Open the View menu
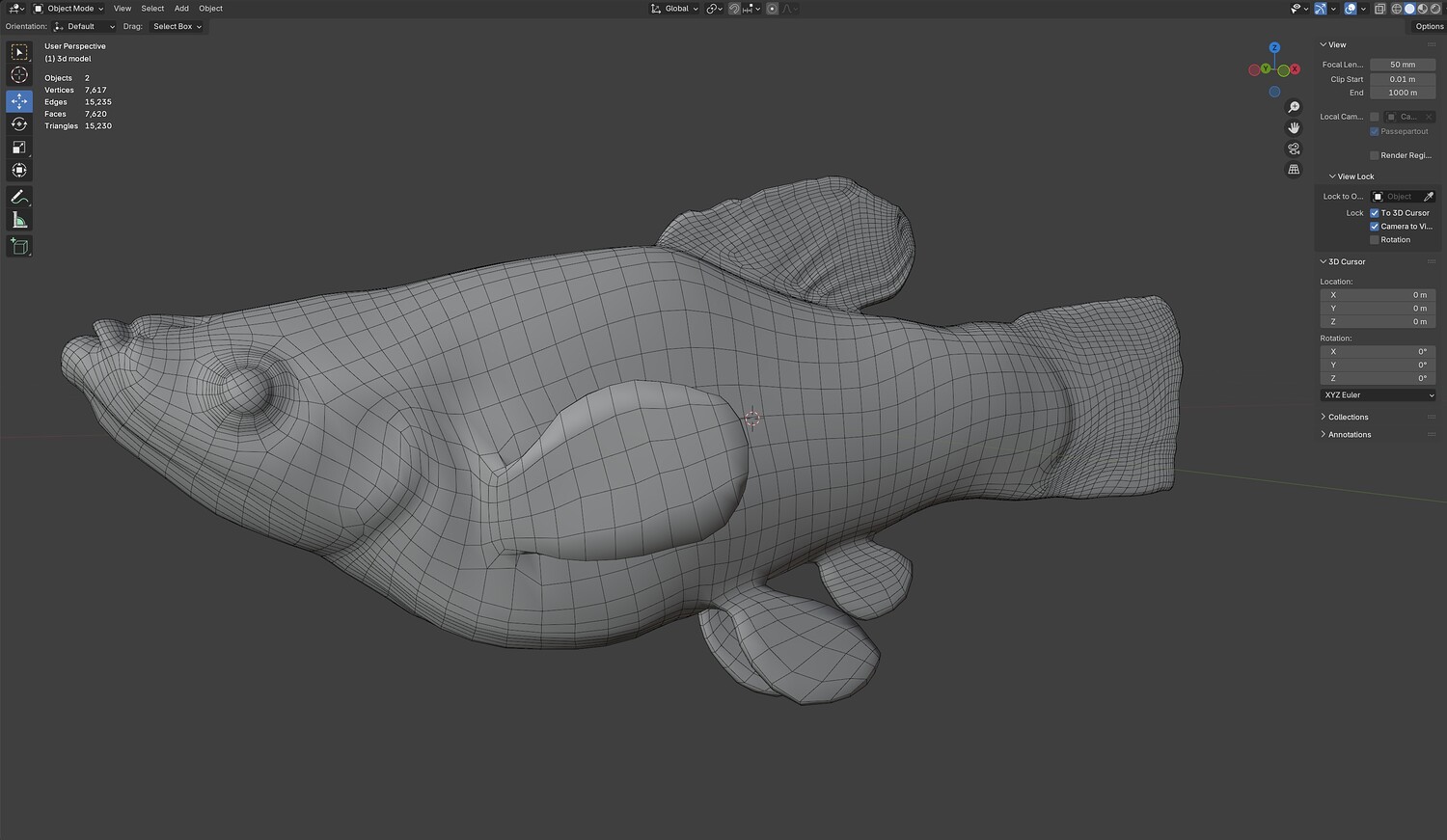Viewport: 1447px width, 840px height. pos(123,9)
